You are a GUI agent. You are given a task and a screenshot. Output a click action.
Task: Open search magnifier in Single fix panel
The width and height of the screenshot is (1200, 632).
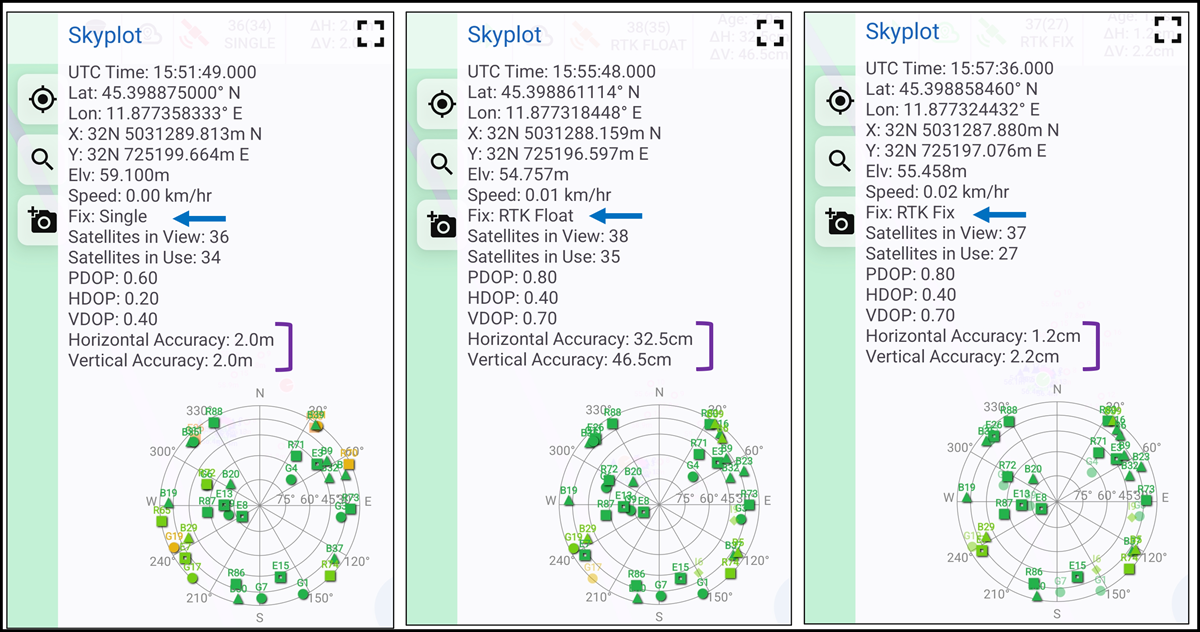[42, 160]
